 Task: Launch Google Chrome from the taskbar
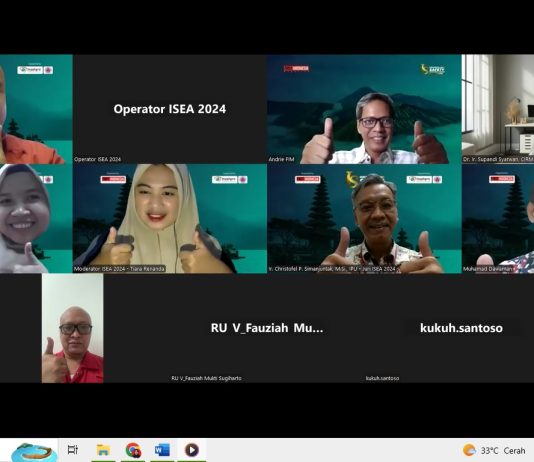click(x=133, y=450)
